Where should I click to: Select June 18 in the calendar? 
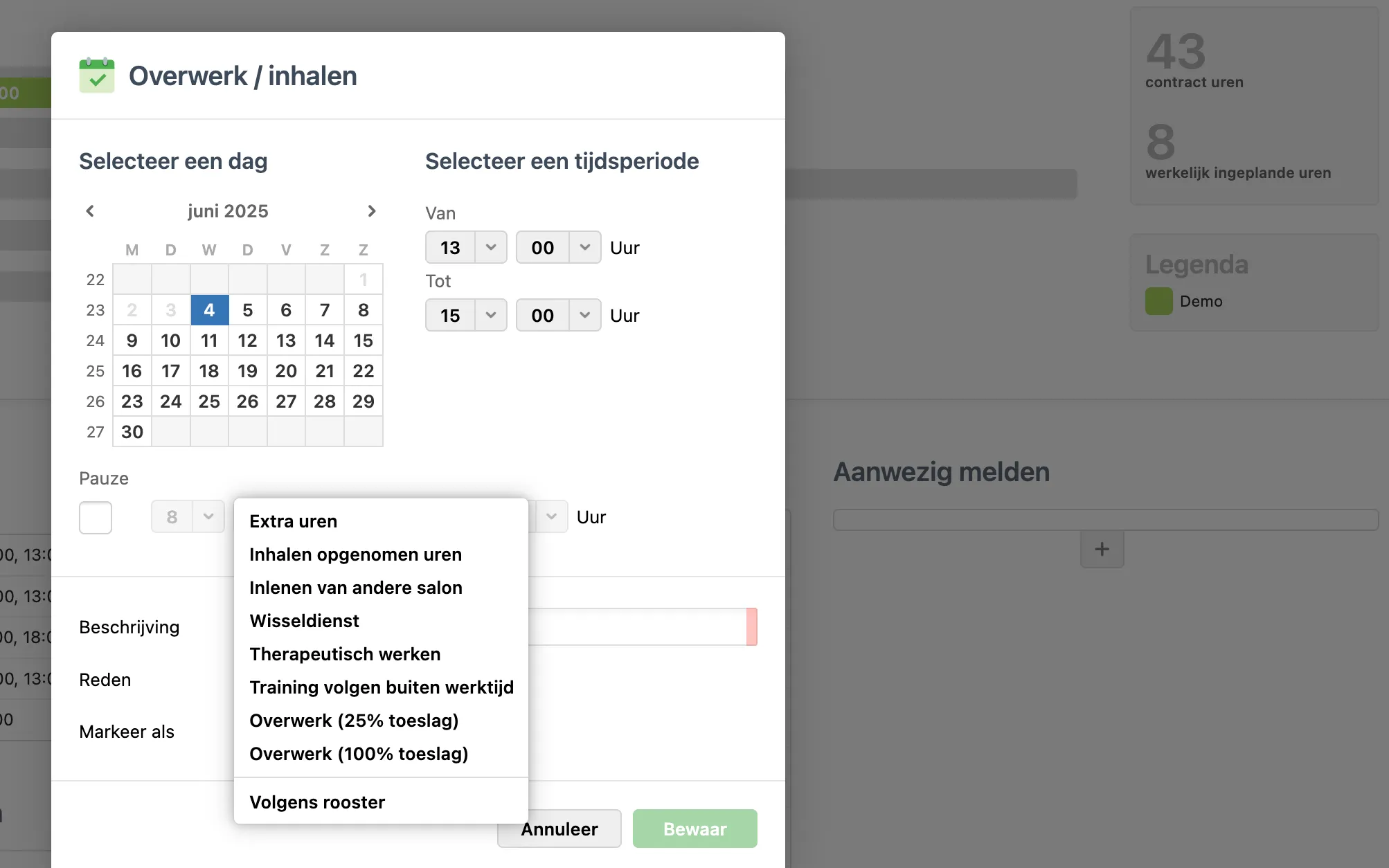pyautogui.click(x=209, y=371)
